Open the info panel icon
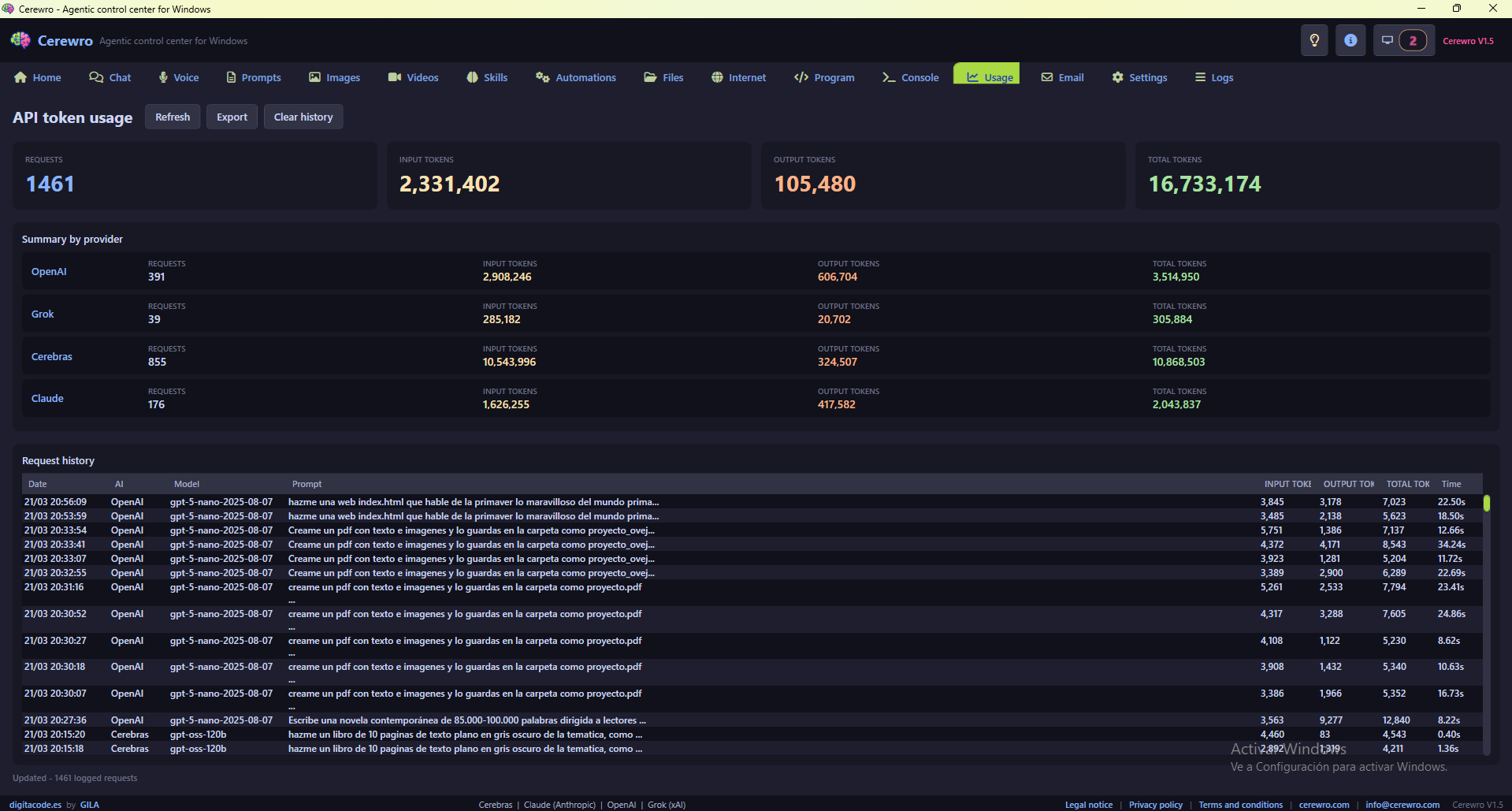Screen dimensions: 1512x811 pos(1350,40)
